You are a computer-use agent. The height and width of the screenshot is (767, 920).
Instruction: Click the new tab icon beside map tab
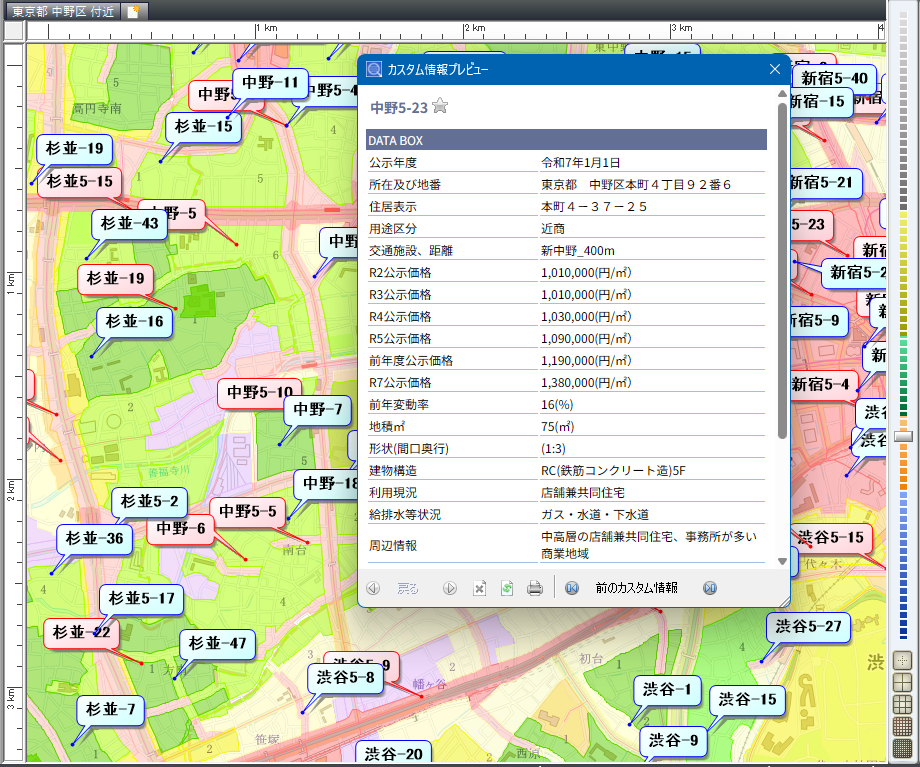point(133,11)
